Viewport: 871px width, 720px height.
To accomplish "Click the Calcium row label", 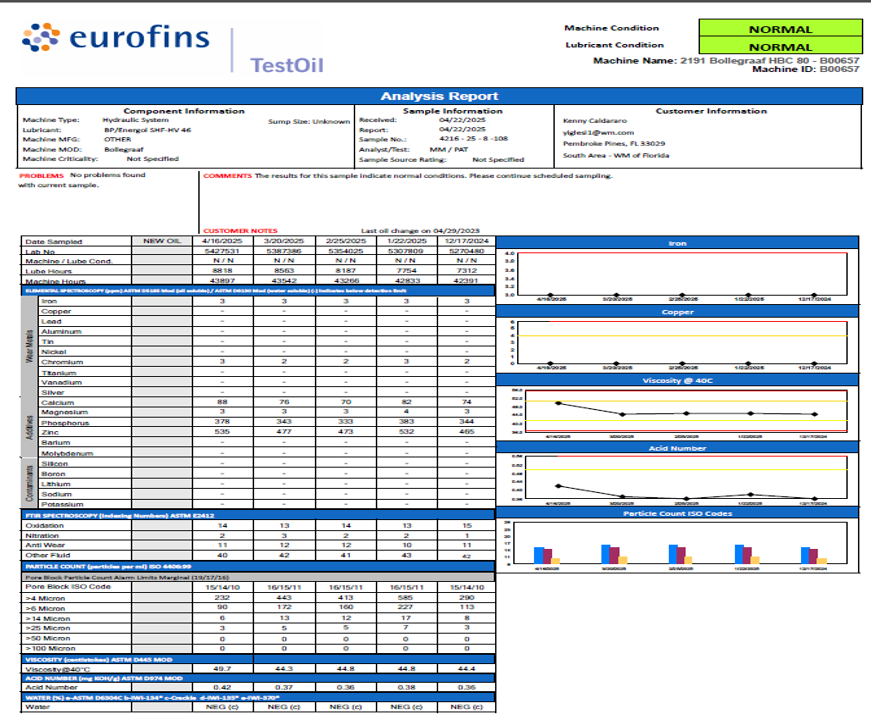I will tap(57, 403).
